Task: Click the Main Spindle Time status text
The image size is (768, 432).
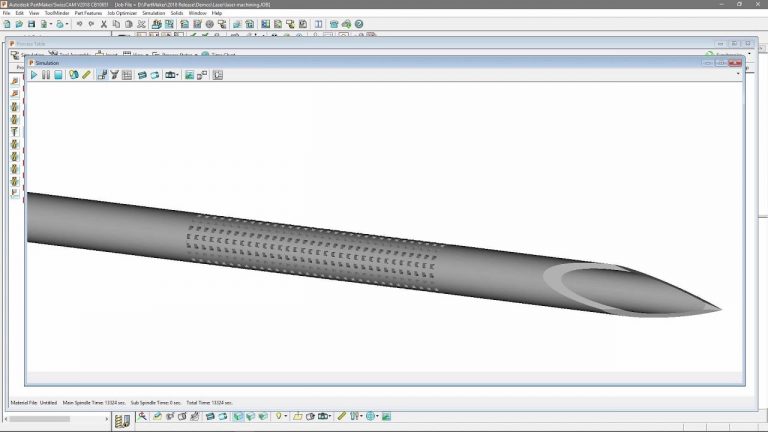Action: tap(94, 403)
